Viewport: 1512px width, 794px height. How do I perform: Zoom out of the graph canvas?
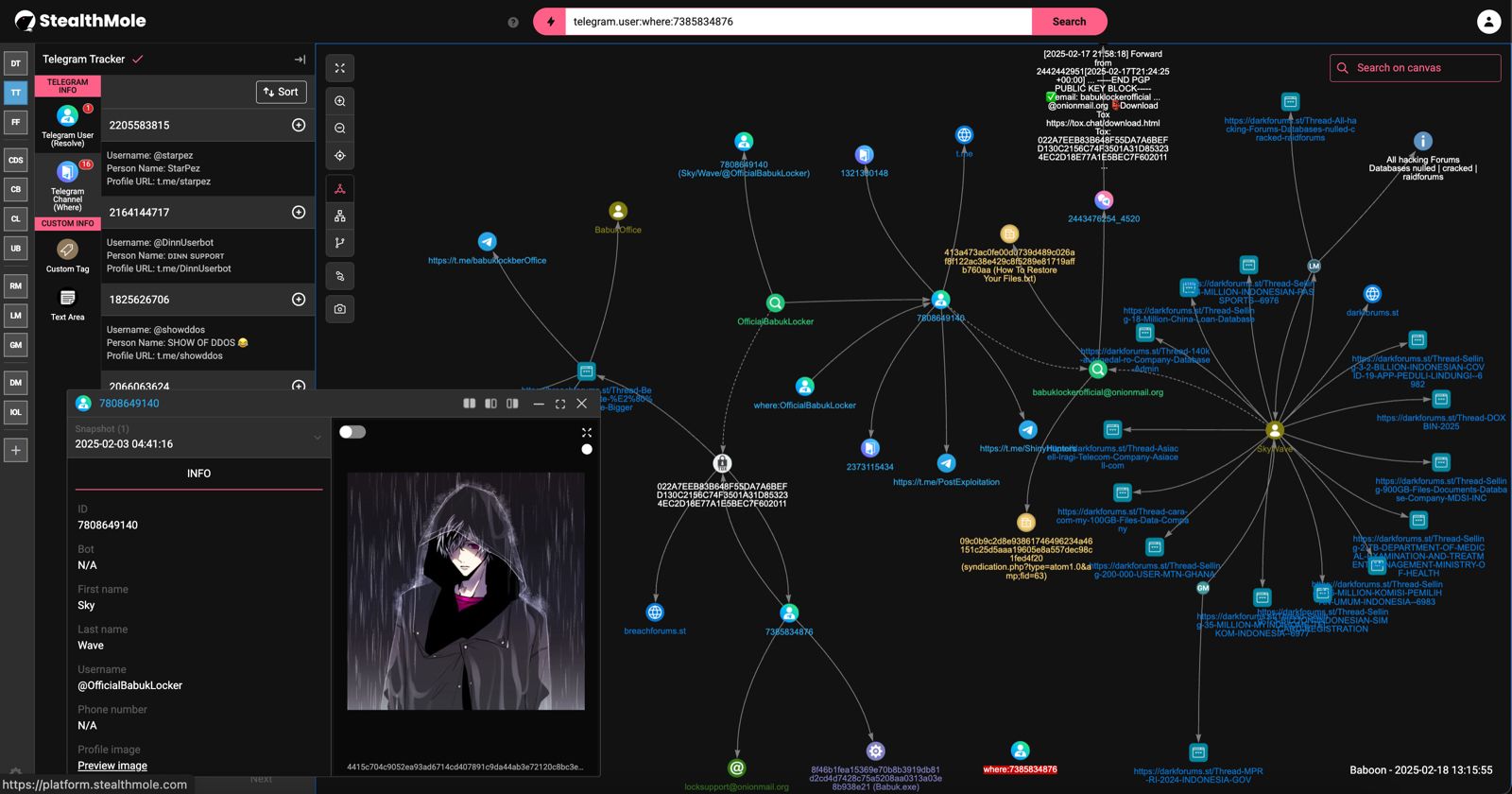(x=340, y=129)
